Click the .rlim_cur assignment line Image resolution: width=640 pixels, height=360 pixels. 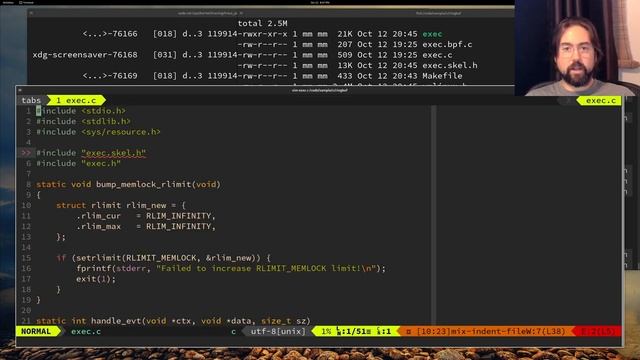tap(146, 216)
